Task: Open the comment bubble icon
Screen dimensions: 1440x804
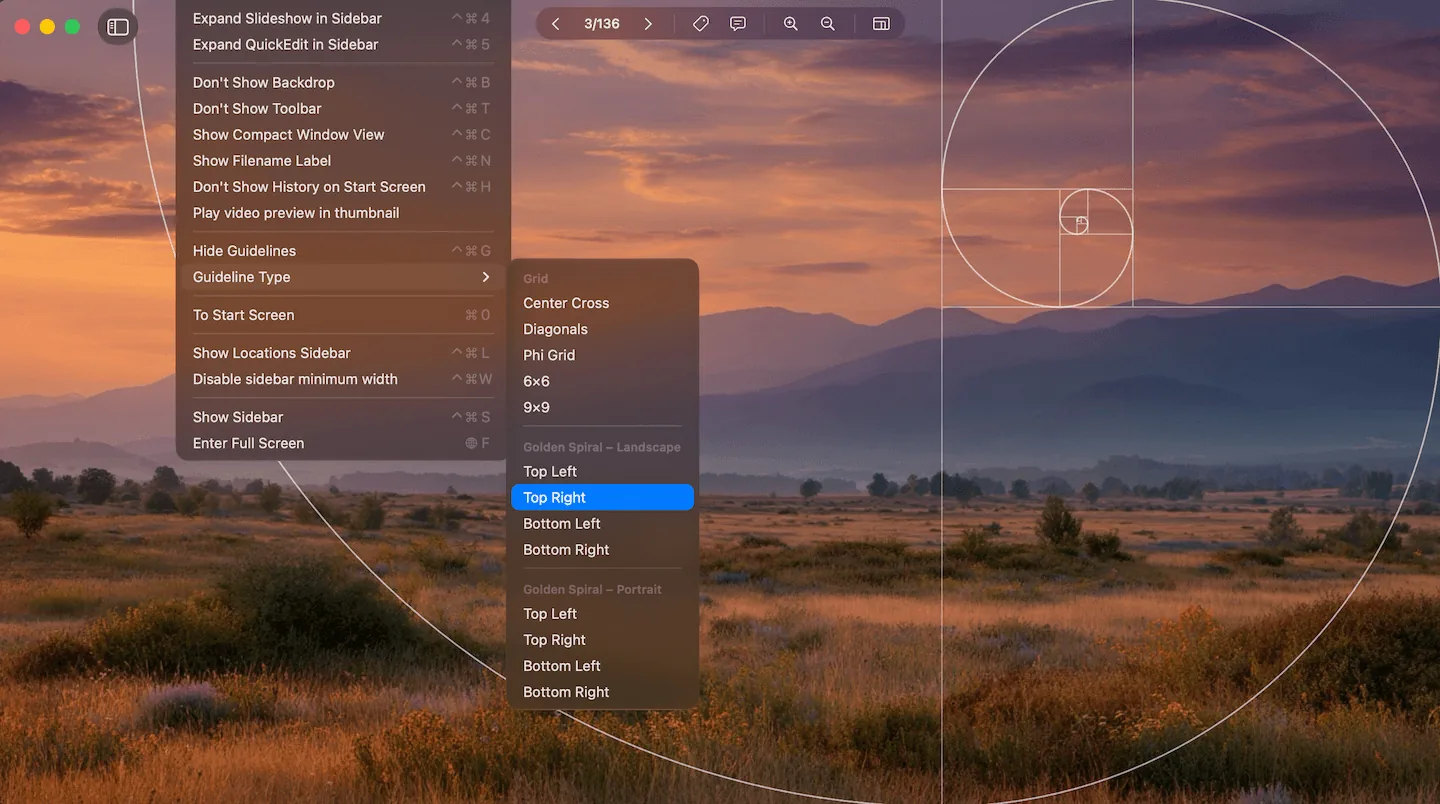Action: [738, 24]
